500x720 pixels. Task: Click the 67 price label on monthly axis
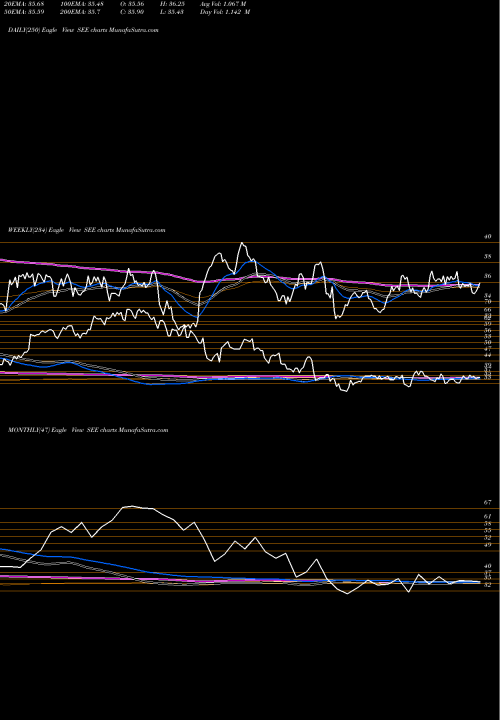pos(488,503)
